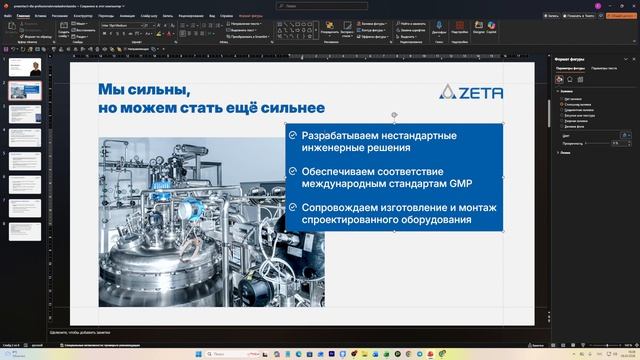
Task: Select the Solid fill (Сплошная заливка) radio button
Action: [x=562, y=104]
